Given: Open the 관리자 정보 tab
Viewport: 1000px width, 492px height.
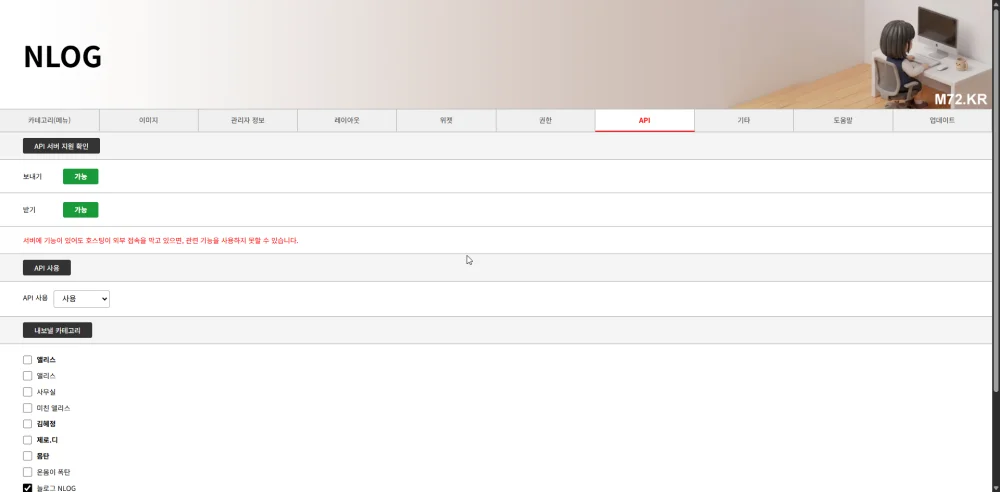Looking at the screenshot, I should (x=248, y=121).
